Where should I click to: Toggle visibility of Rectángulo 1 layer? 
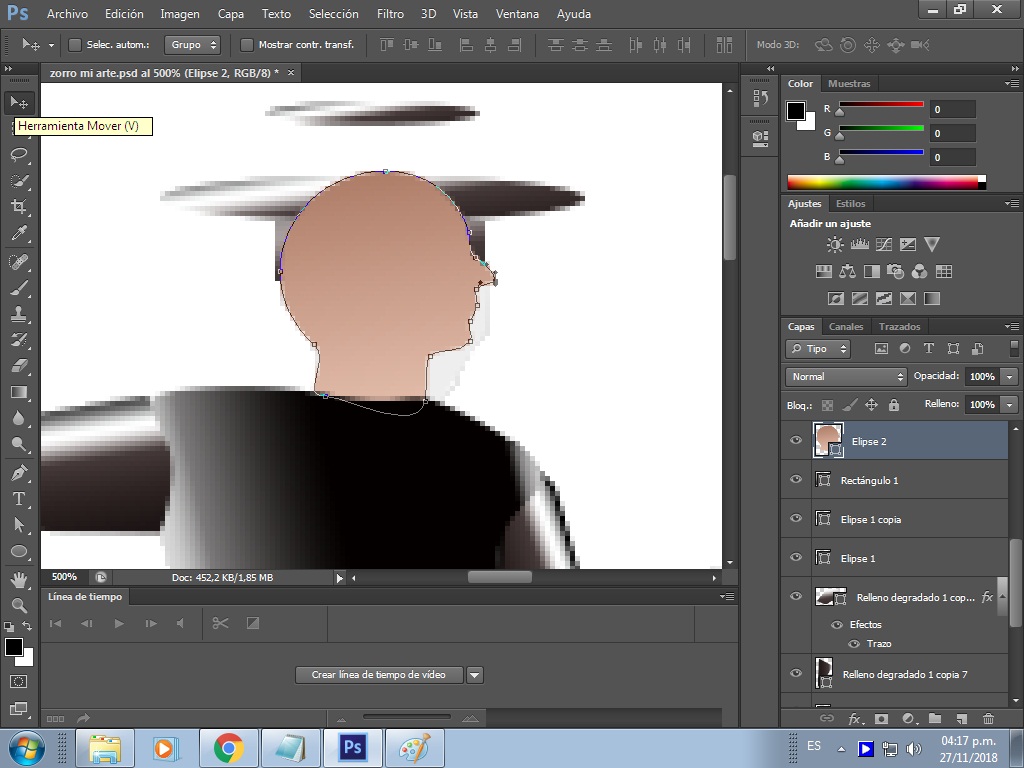point(795,479)
